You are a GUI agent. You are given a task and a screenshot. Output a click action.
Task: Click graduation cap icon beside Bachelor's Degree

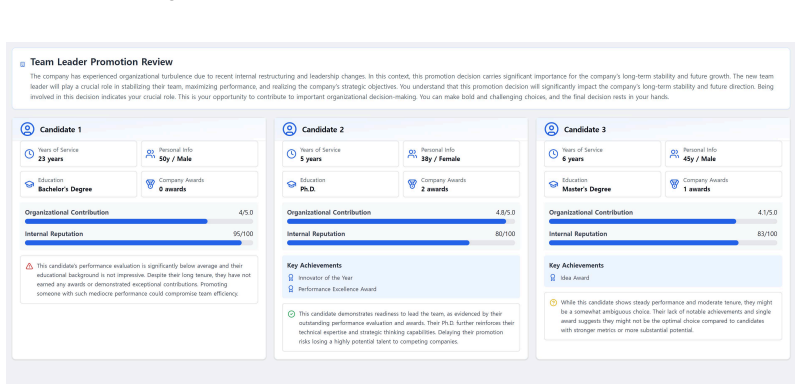coord(30,185)
